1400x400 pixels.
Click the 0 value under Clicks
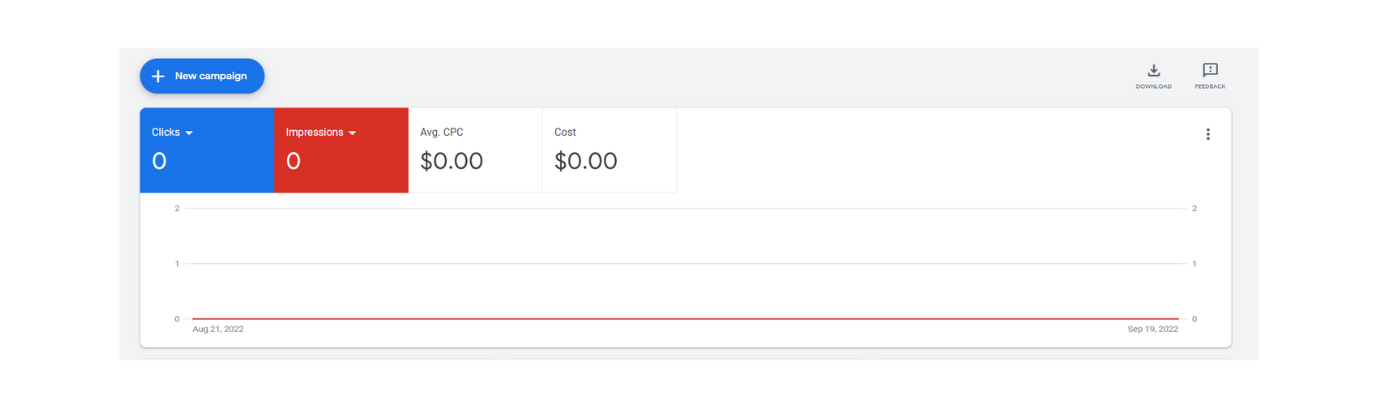pyautogui.click(x=159, y=161)
